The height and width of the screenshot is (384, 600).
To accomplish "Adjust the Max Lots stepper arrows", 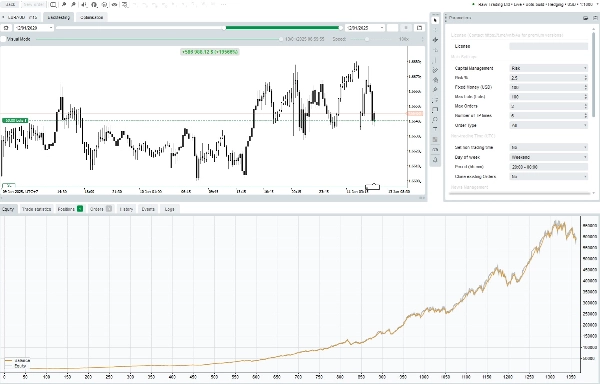I will [585, 97].
